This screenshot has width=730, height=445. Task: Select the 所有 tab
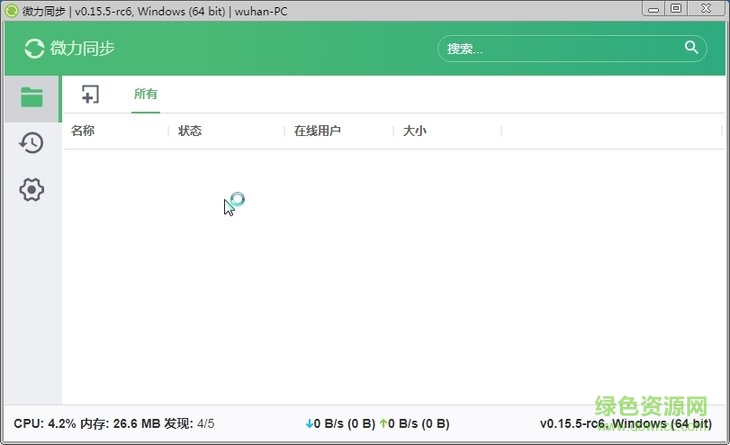[146, 94]
